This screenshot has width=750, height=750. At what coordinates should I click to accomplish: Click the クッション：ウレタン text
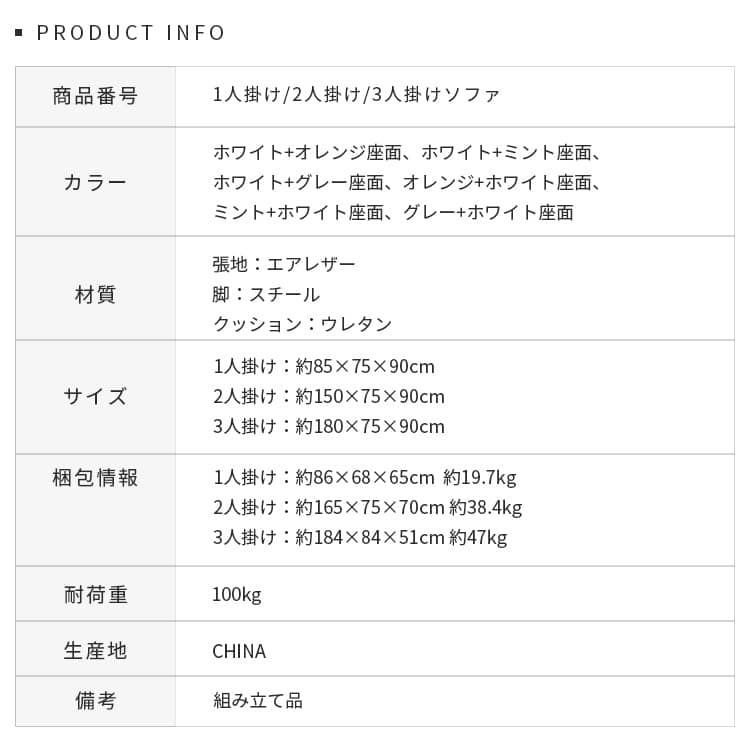(x=302, y=324)
